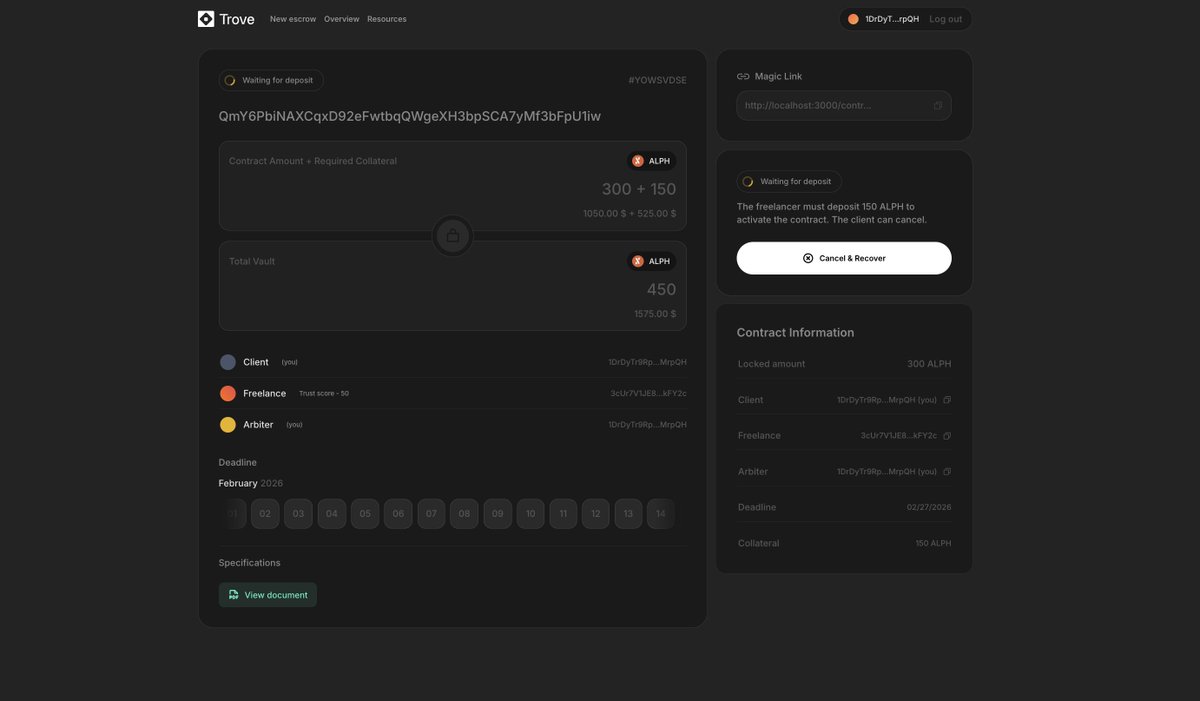Click Cancel & Recover button
1200x701 pixels.
pos(844,258)
